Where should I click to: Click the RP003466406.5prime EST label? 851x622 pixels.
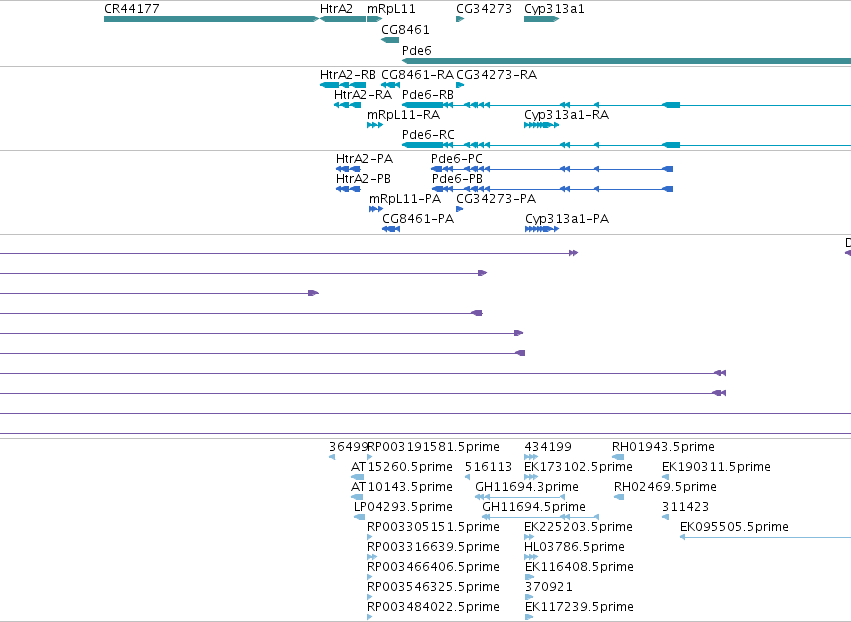point(433,567)
